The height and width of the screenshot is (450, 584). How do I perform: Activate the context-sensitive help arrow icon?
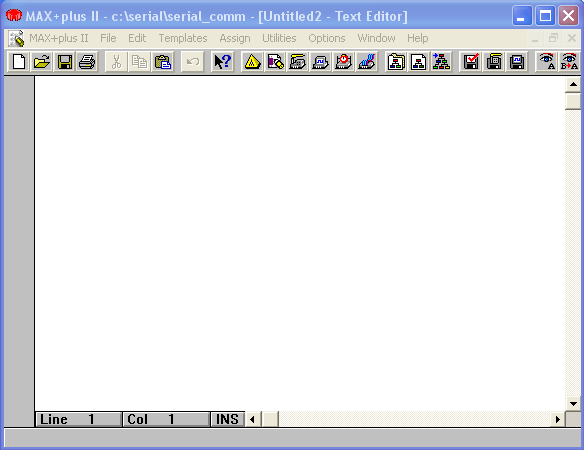coord(222,61)
